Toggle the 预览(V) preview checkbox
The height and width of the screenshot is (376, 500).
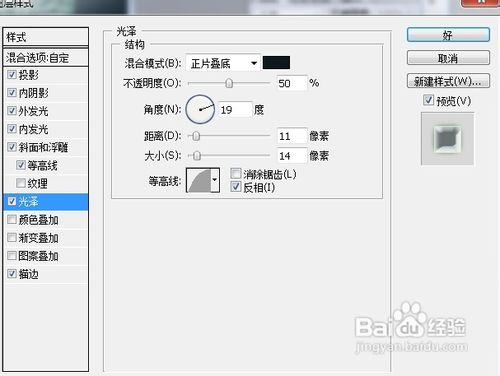pos(428,100)
